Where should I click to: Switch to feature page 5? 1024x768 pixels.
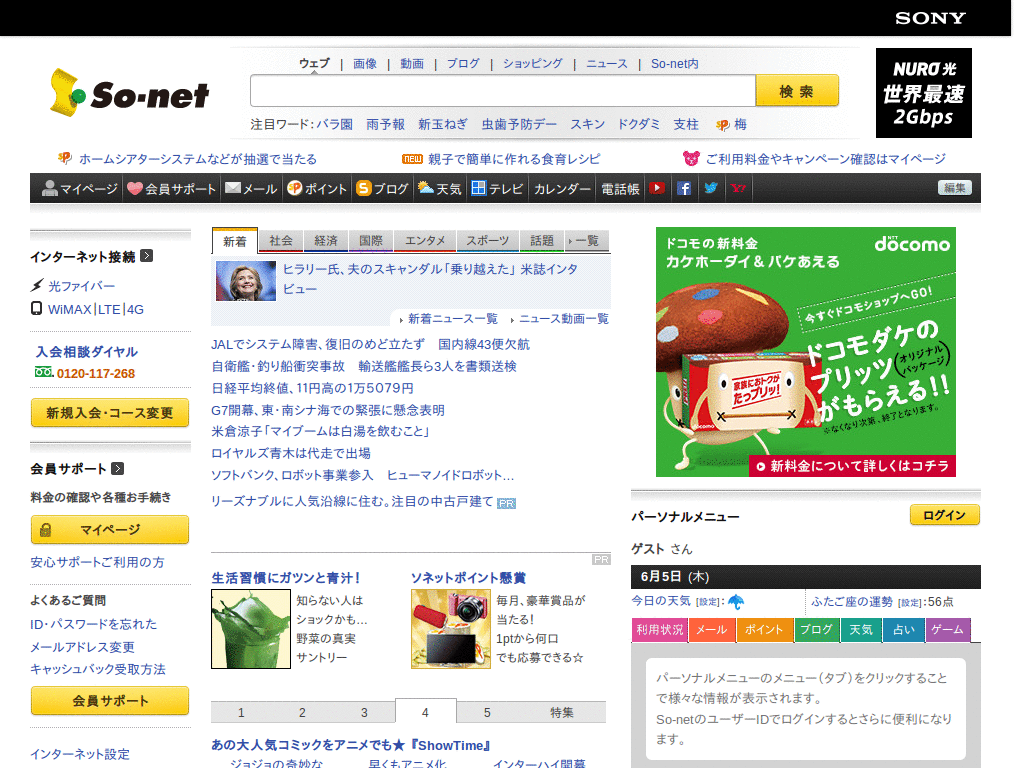point(487,712)
